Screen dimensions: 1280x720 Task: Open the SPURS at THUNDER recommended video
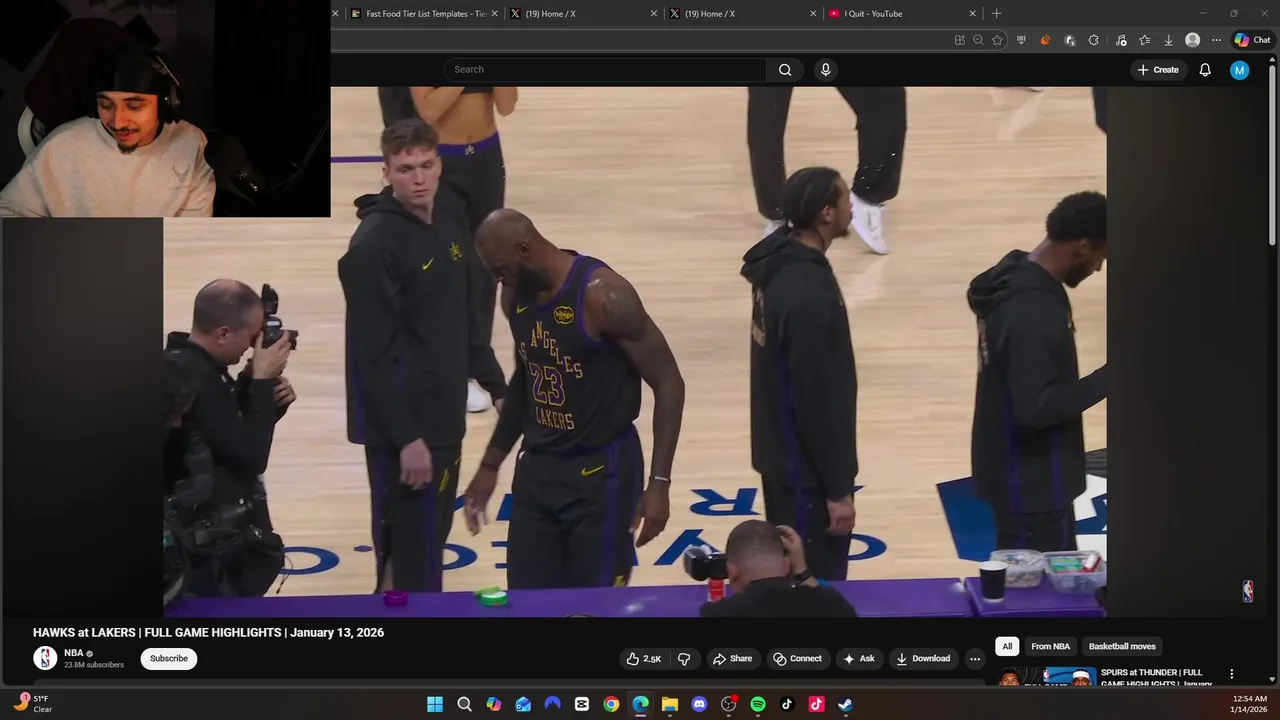point(1105,678)
